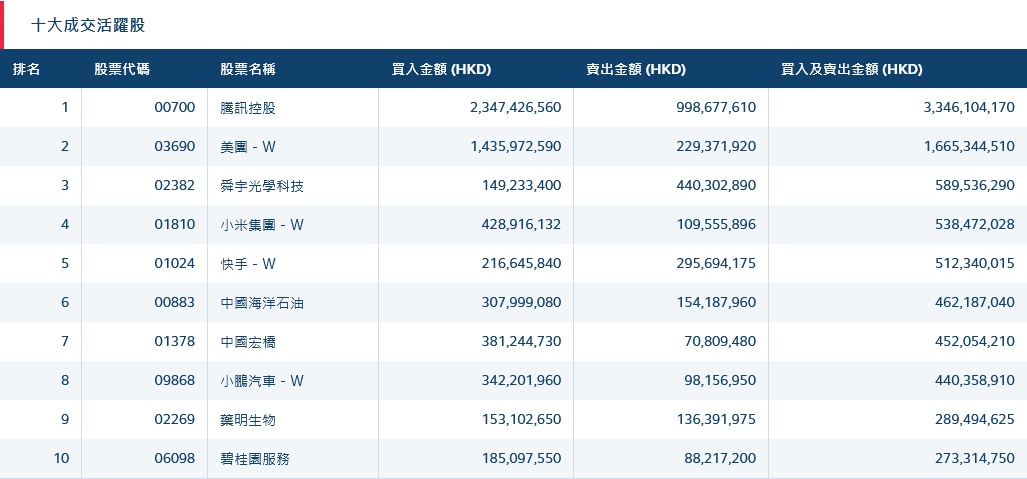1027x479 pixels.
Task: Select stock name 藥明生物
Action: (248, 419)
